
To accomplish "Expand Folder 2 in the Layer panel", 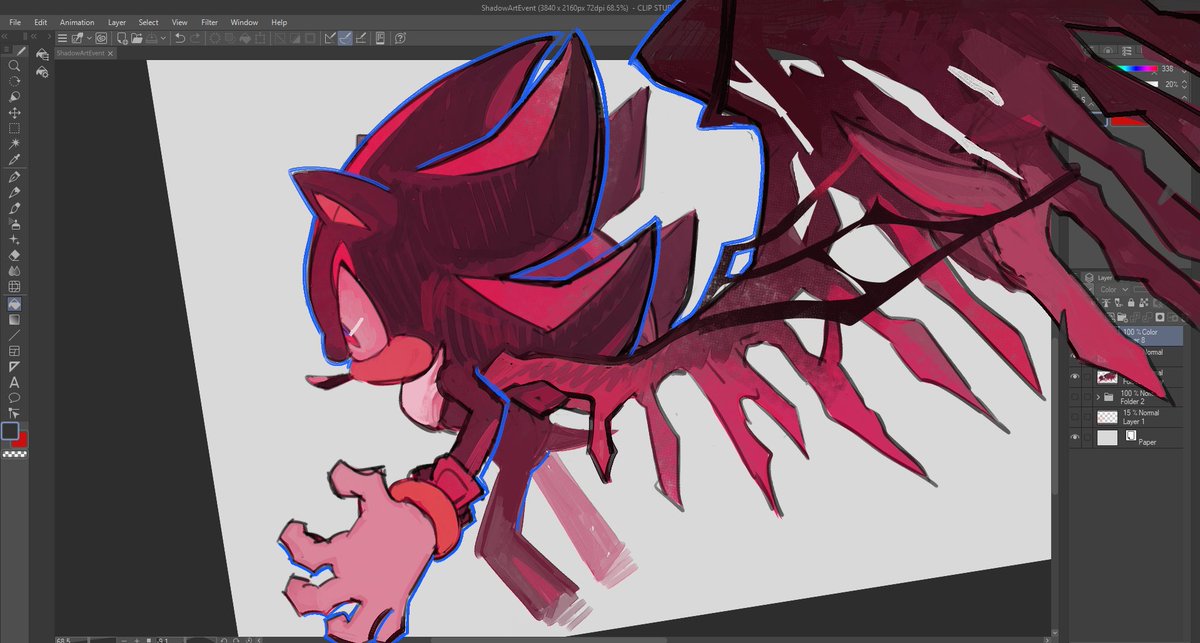I will pos(1098,397).
